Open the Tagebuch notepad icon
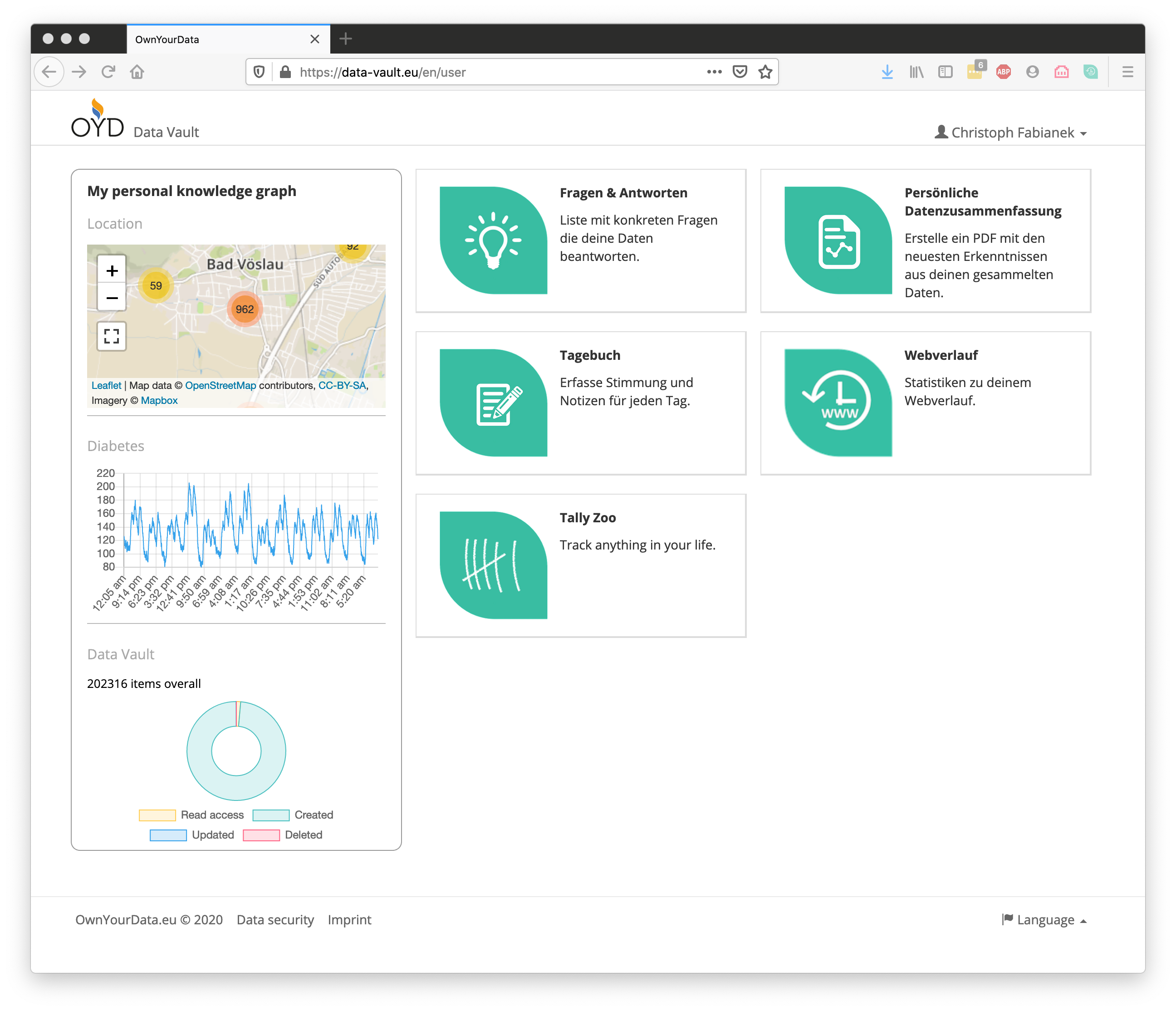 click(x=493, y=402)
